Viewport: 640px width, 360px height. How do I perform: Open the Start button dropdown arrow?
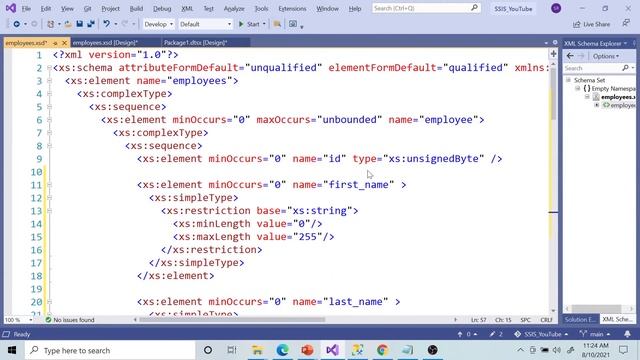(x=264, y=24)
